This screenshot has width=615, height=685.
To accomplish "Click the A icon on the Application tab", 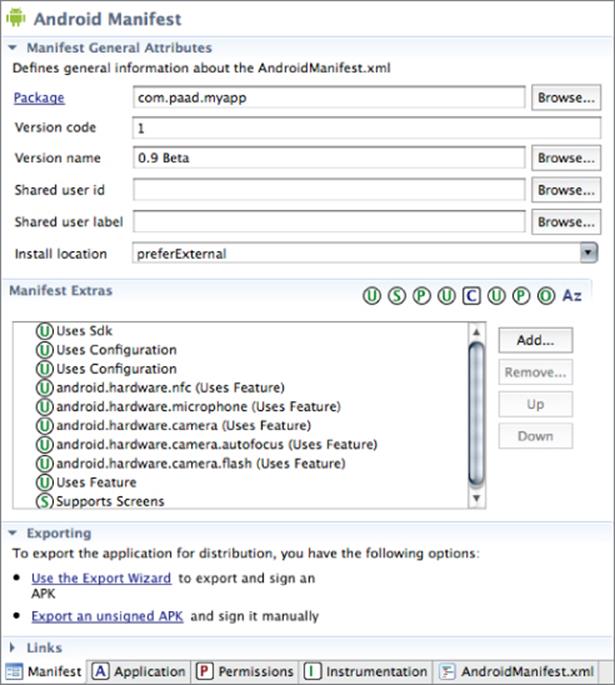I will click(100, 671).
